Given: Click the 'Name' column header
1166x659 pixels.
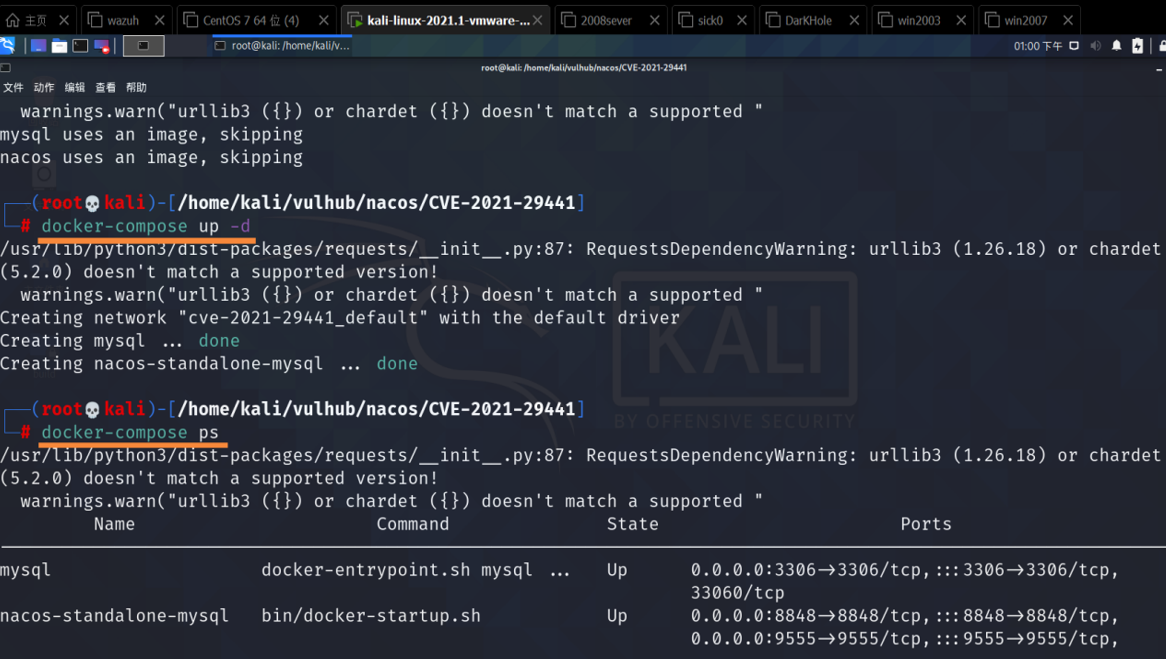Looking at the screenshot, I should click(x=115, y=524).
